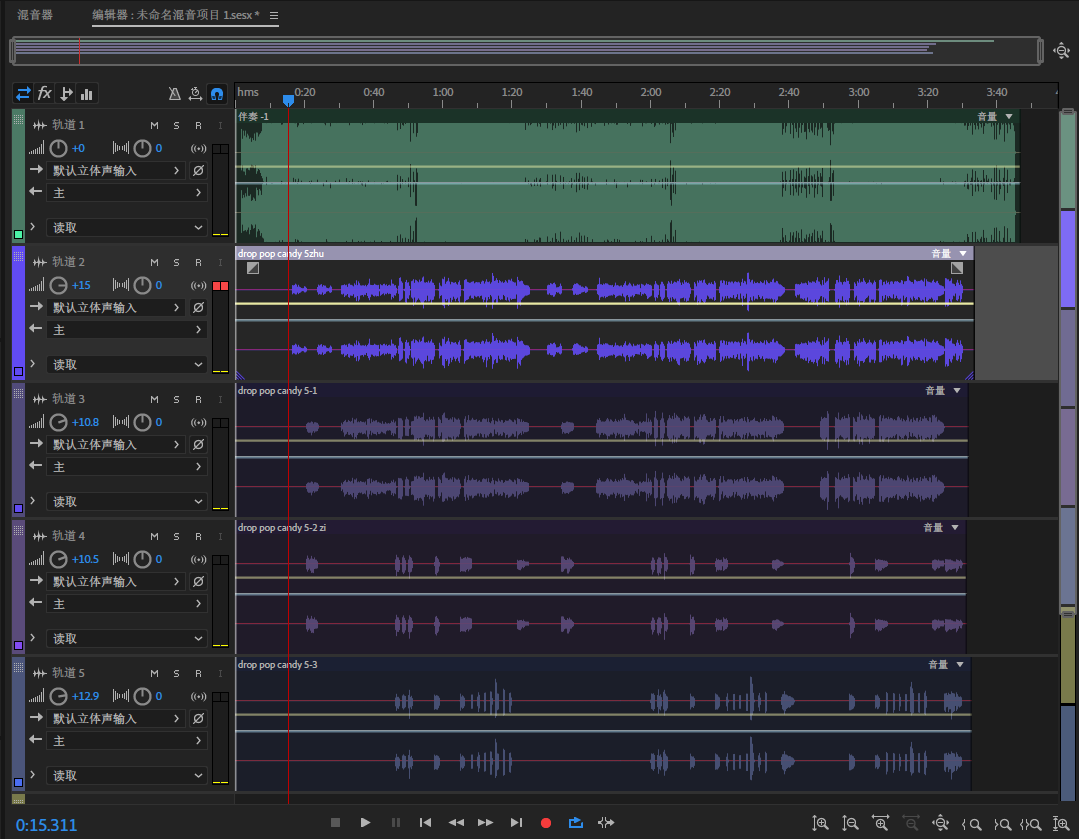The height and width of the screenshot is (839, 1079).
Task: Toggle the metronome icon
Action: tap(174, 94)
